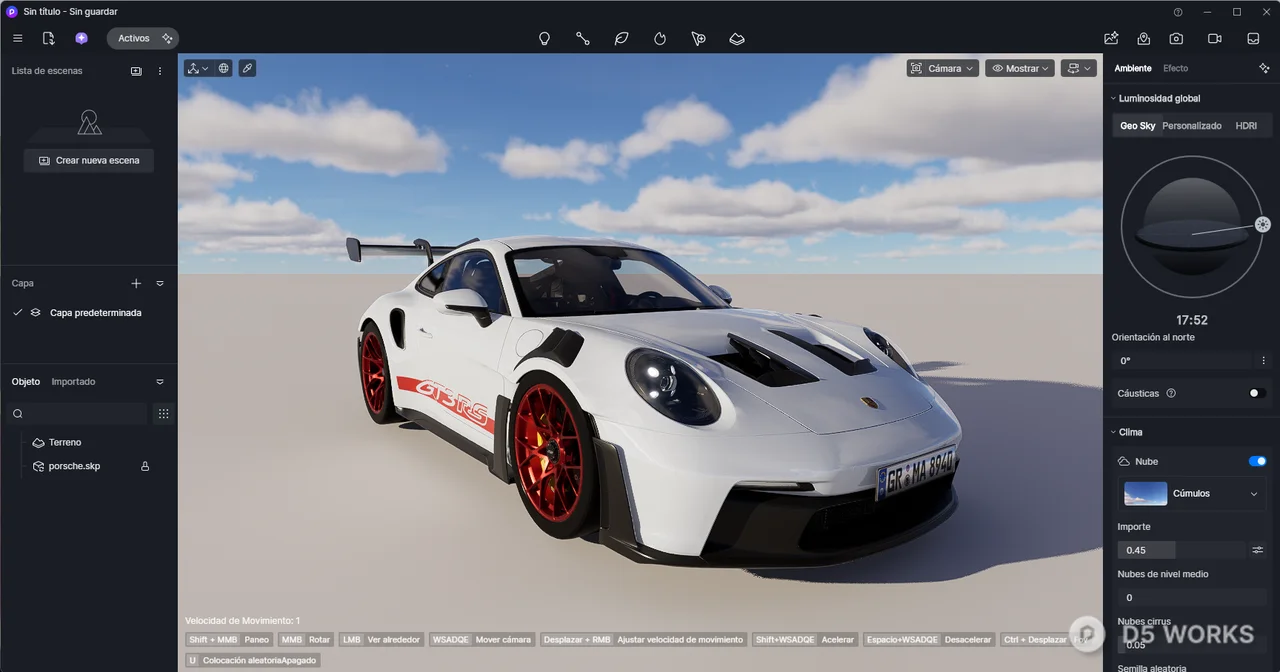Add a new layer with the plus icon

tap(137, 284)
